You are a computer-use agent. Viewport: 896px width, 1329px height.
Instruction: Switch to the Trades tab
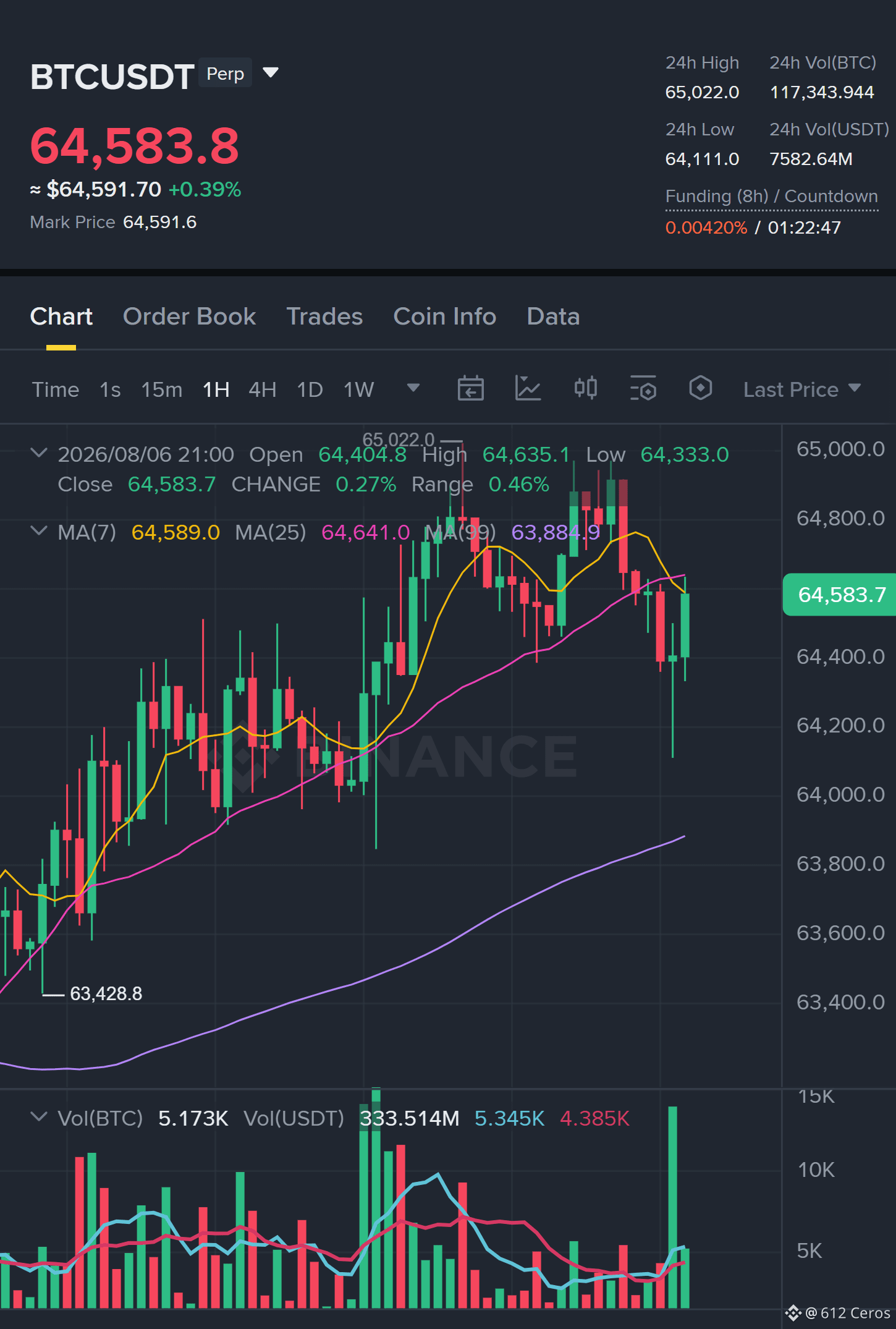(x=324, y=316)
